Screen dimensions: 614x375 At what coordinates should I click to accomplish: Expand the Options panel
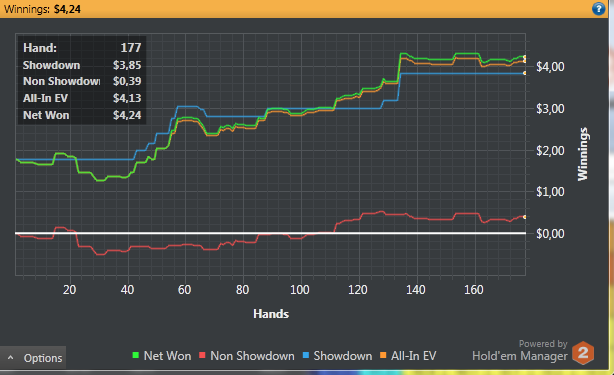(33, 358)
